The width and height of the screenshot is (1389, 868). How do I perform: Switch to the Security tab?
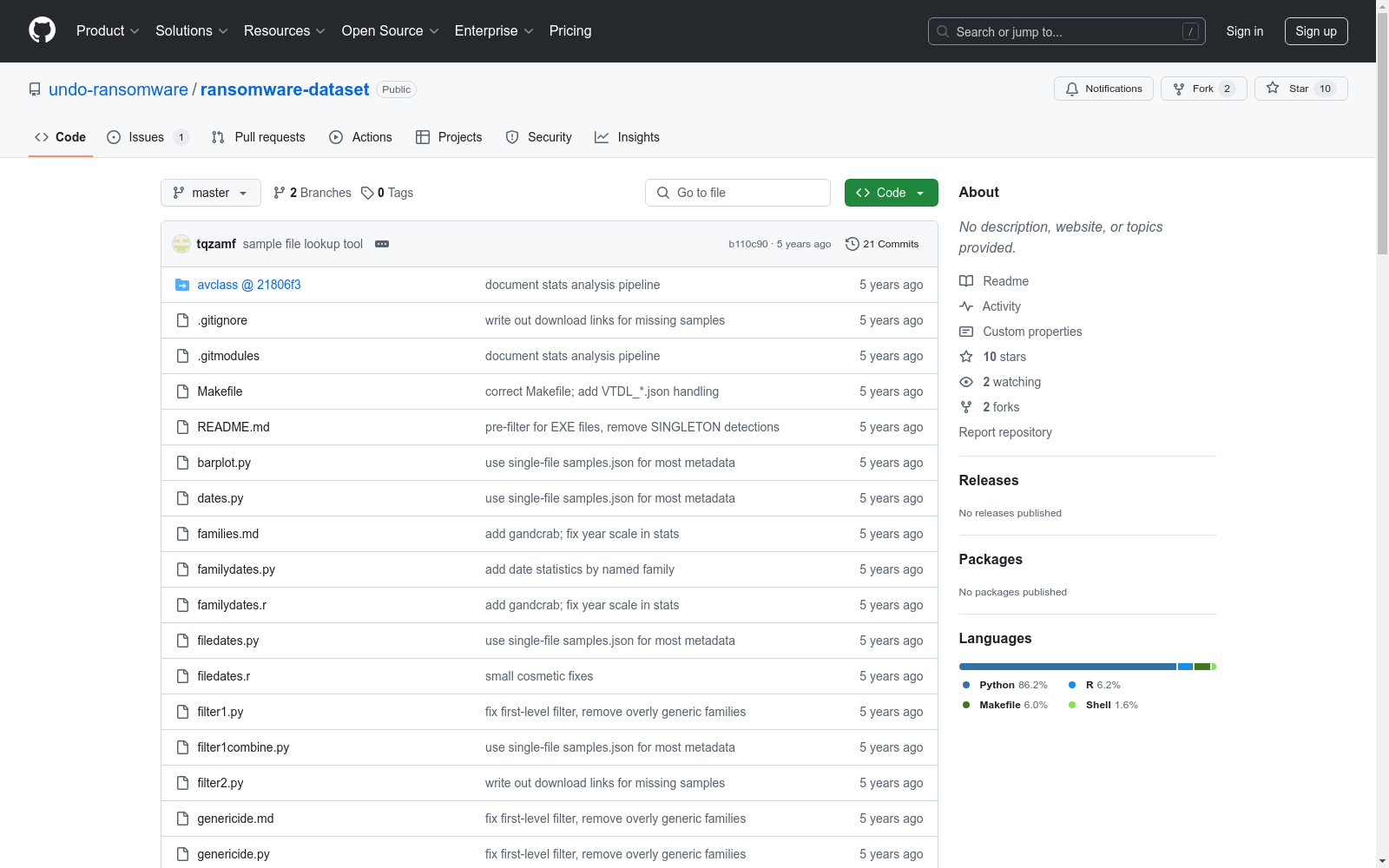pos(539,137)
